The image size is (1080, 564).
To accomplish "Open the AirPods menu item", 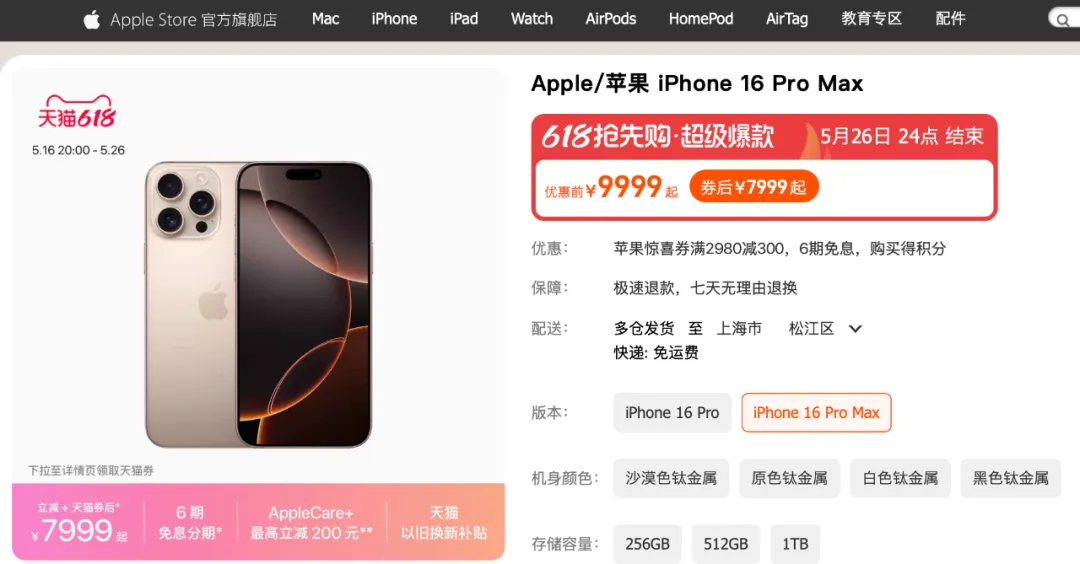I will pyautogui.click(x=610, y=19).
